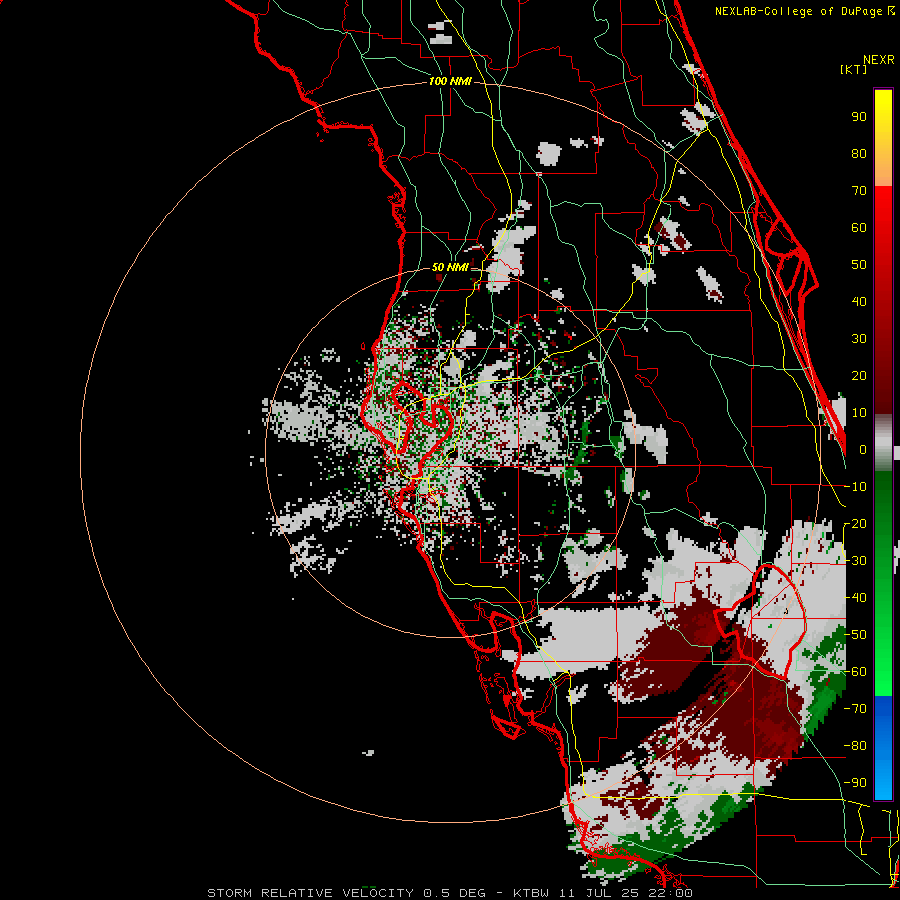This screenshot has width=900, height=900.
Task: Click the -50 knots scale label
Action: click(x=855, y=635)
